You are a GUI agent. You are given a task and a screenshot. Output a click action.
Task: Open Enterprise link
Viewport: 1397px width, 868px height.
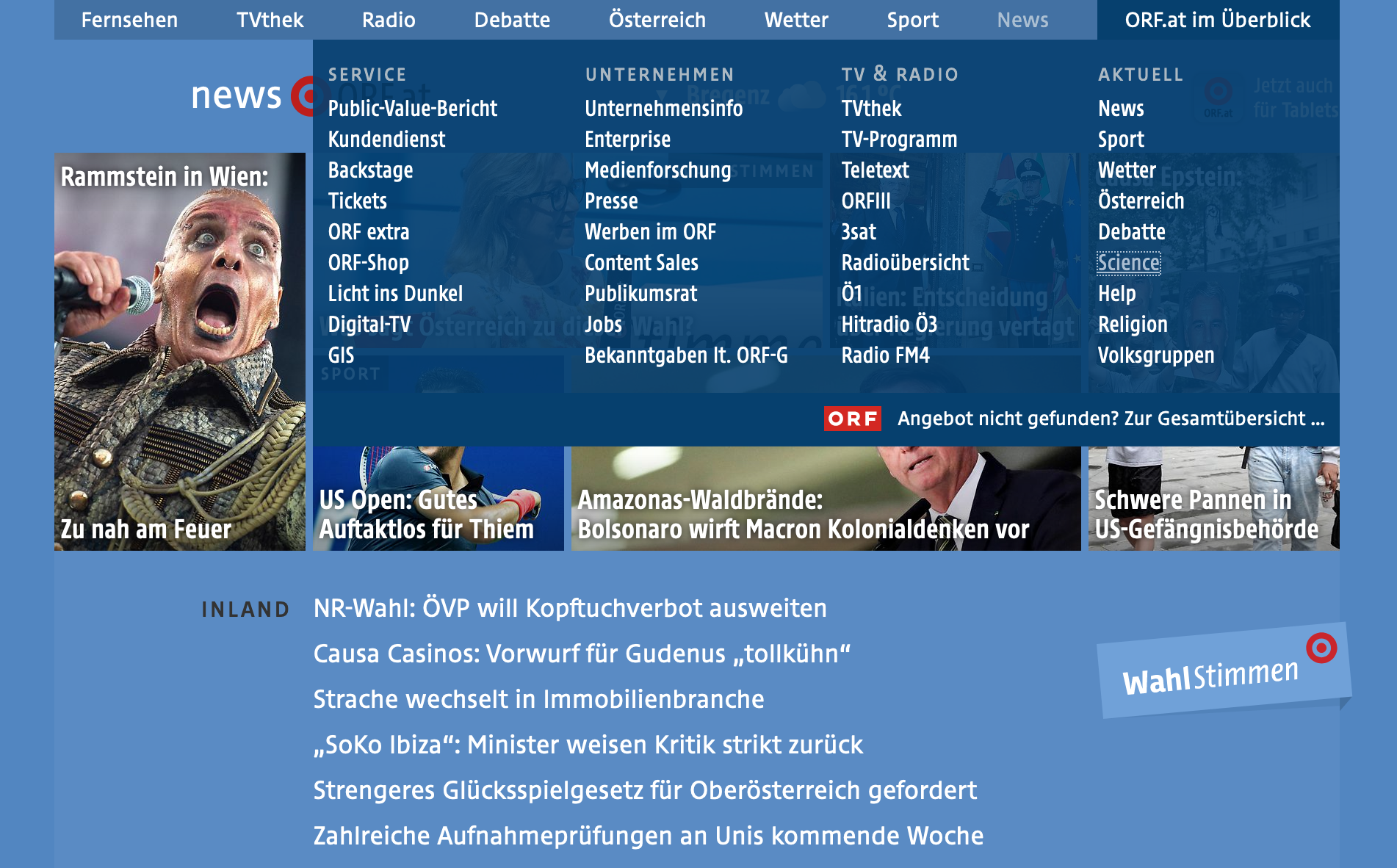627,140
